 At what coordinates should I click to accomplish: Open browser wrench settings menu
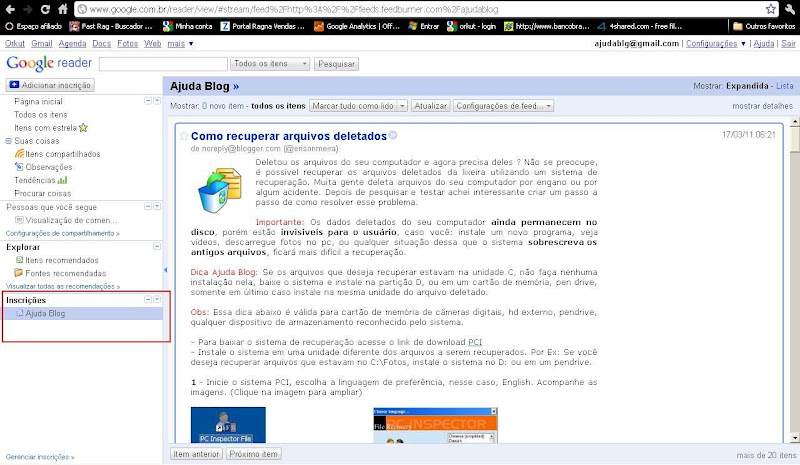[x=789, y=9]
